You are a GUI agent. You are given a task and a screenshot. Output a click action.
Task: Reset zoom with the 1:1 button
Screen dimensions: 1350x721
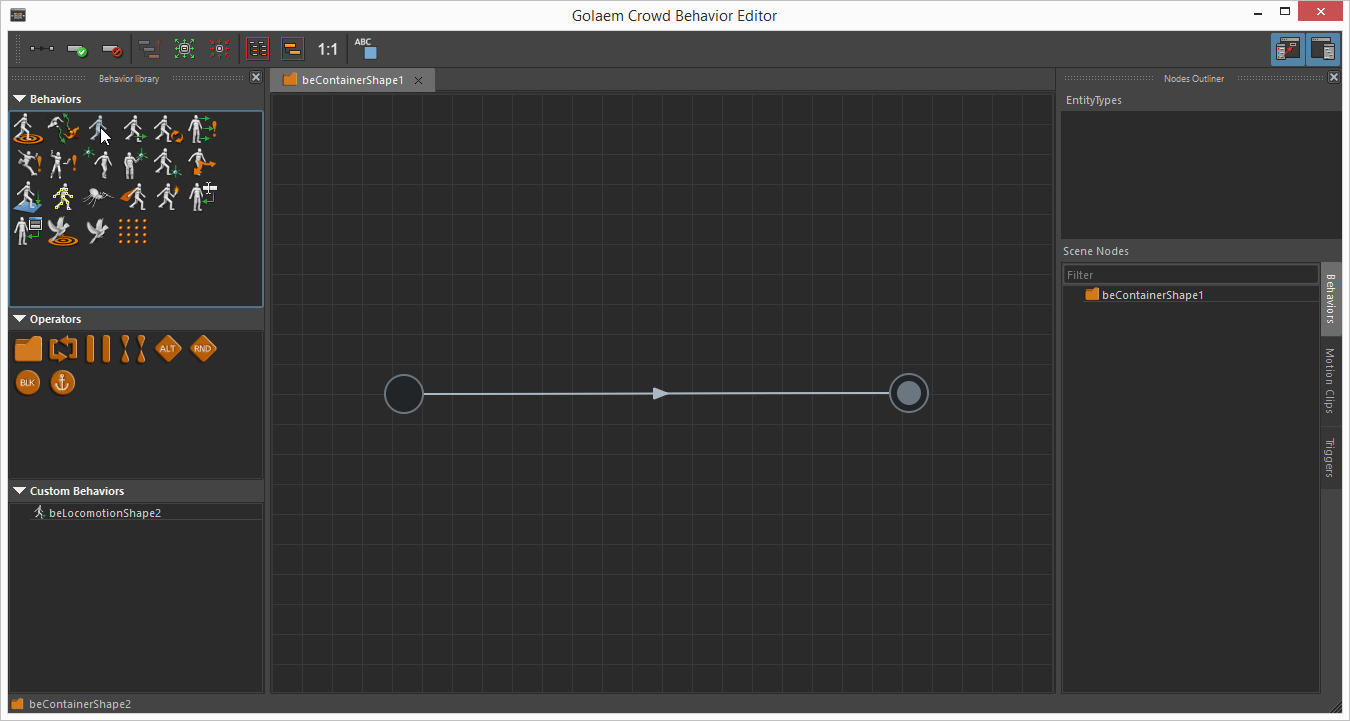(x=327, y=49)
